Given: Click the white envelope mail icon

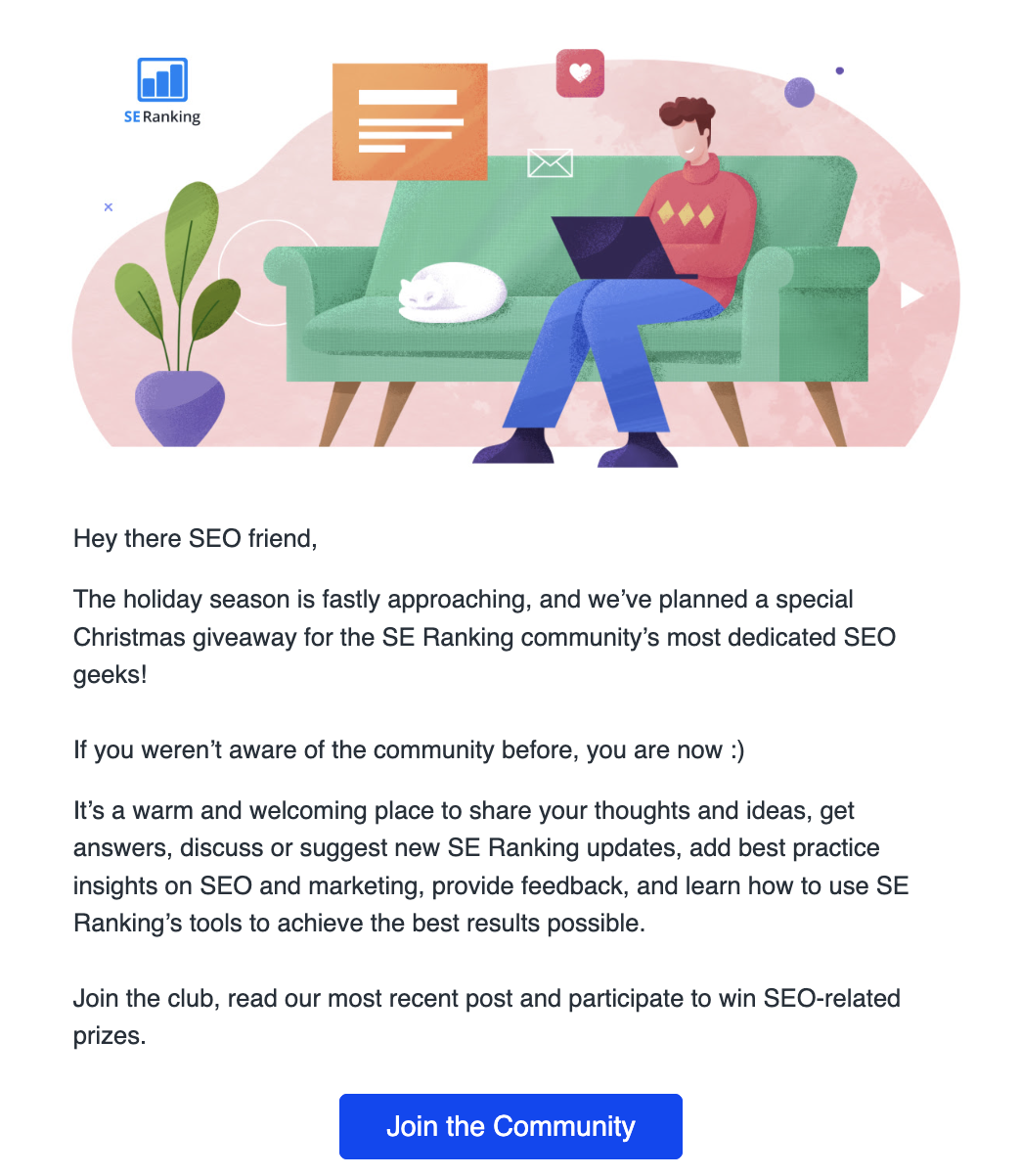Looking at the screenshot, I should [x=550, y=162].
